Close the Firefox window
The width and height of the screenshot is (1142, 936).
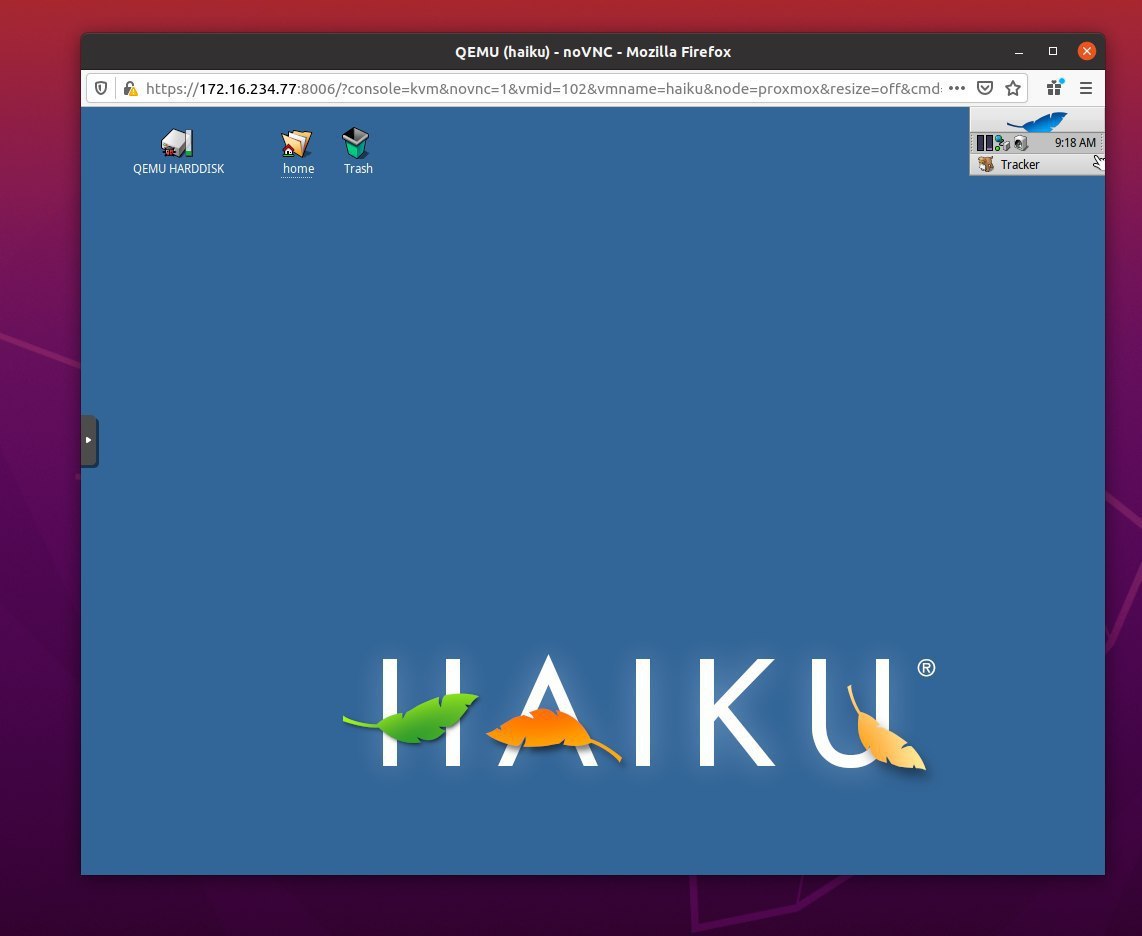click(1087, 51)
